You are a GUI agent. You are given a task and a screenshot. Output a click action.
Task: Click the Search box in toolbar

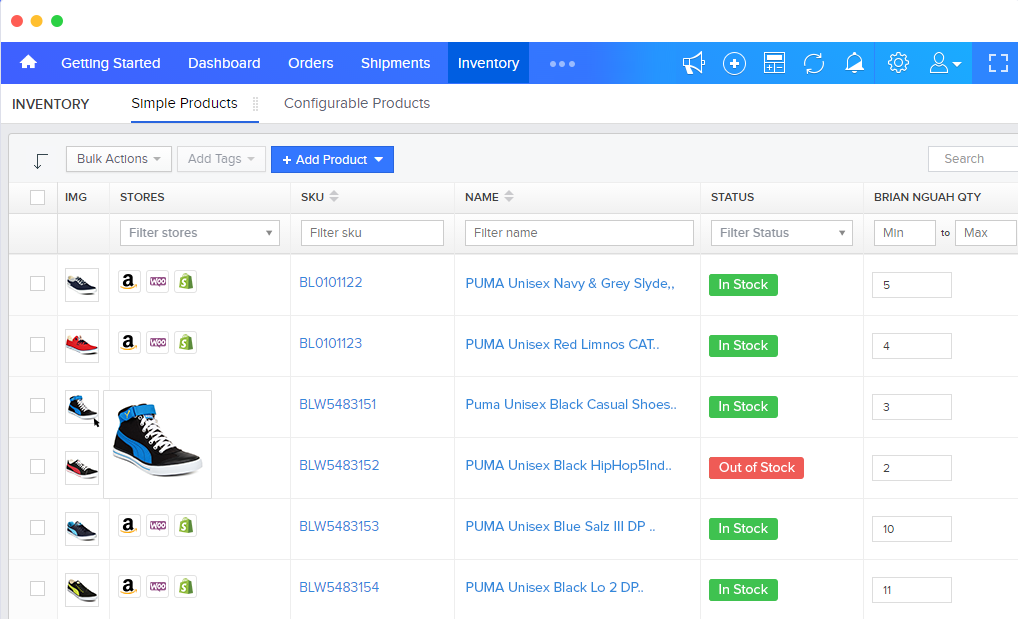973,159
